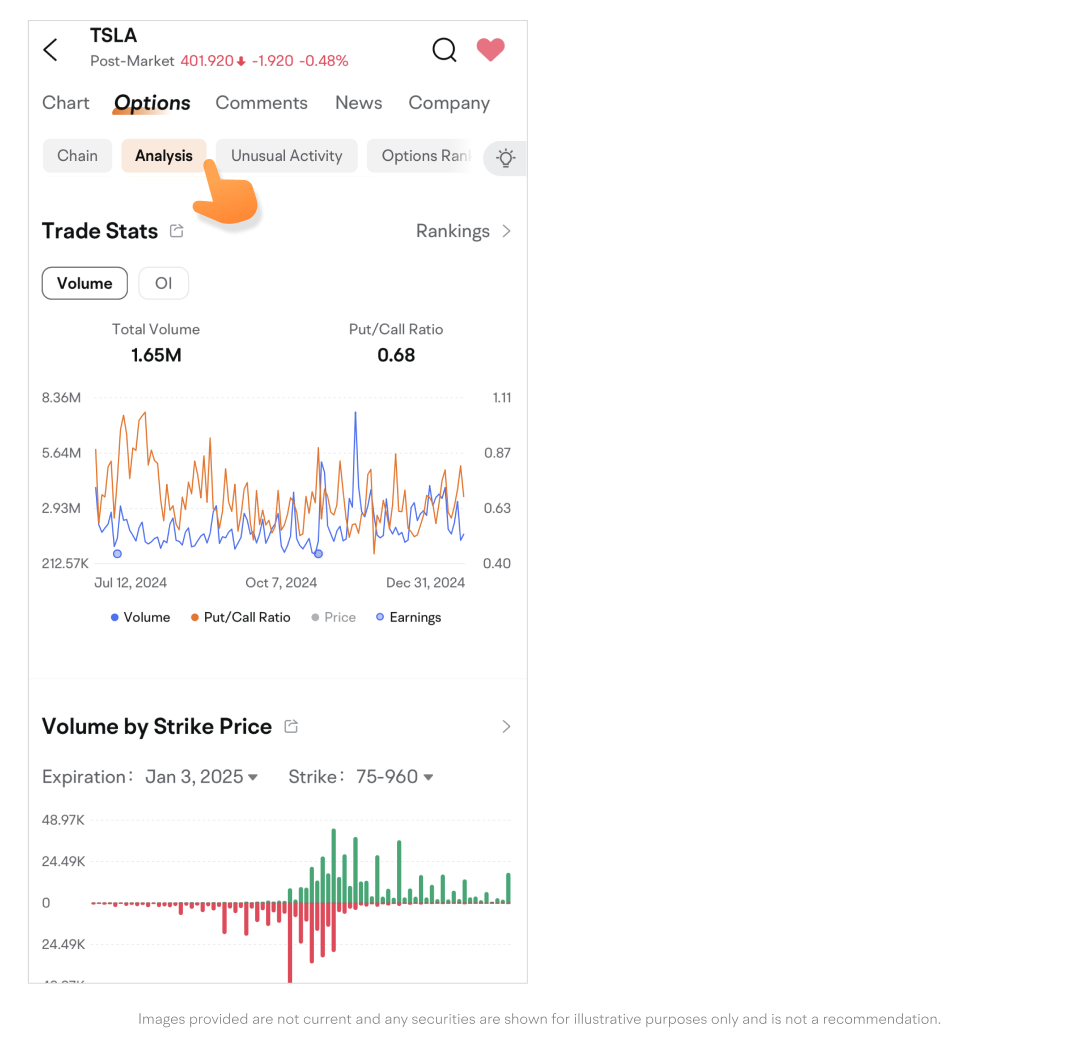This screenshot has width=1080, height=1049.
Task: Switch to the Chart tab
Action: 66,103
